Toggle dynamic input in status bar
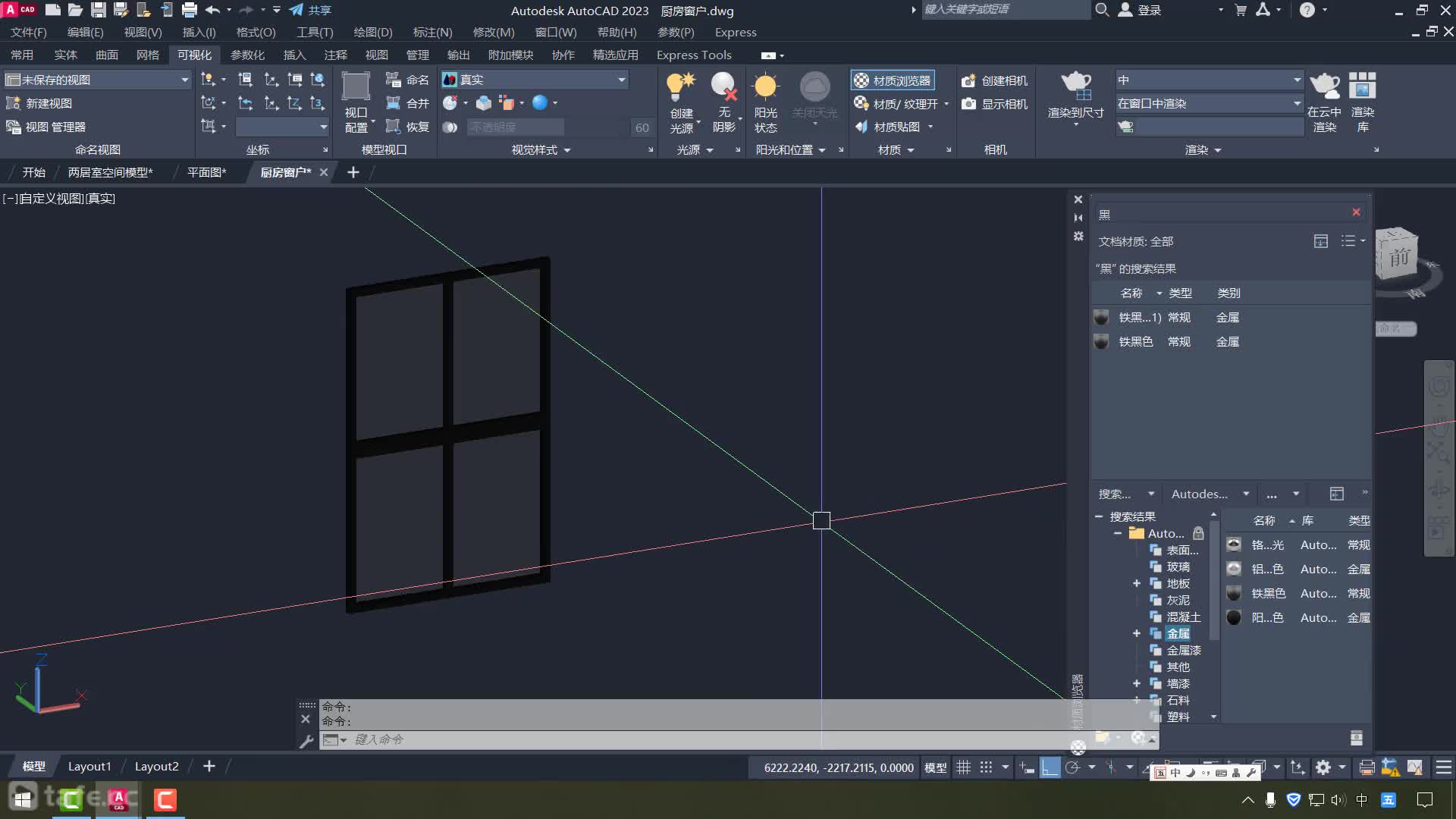The image size is (1456, 819). (x=1027, y=767)
